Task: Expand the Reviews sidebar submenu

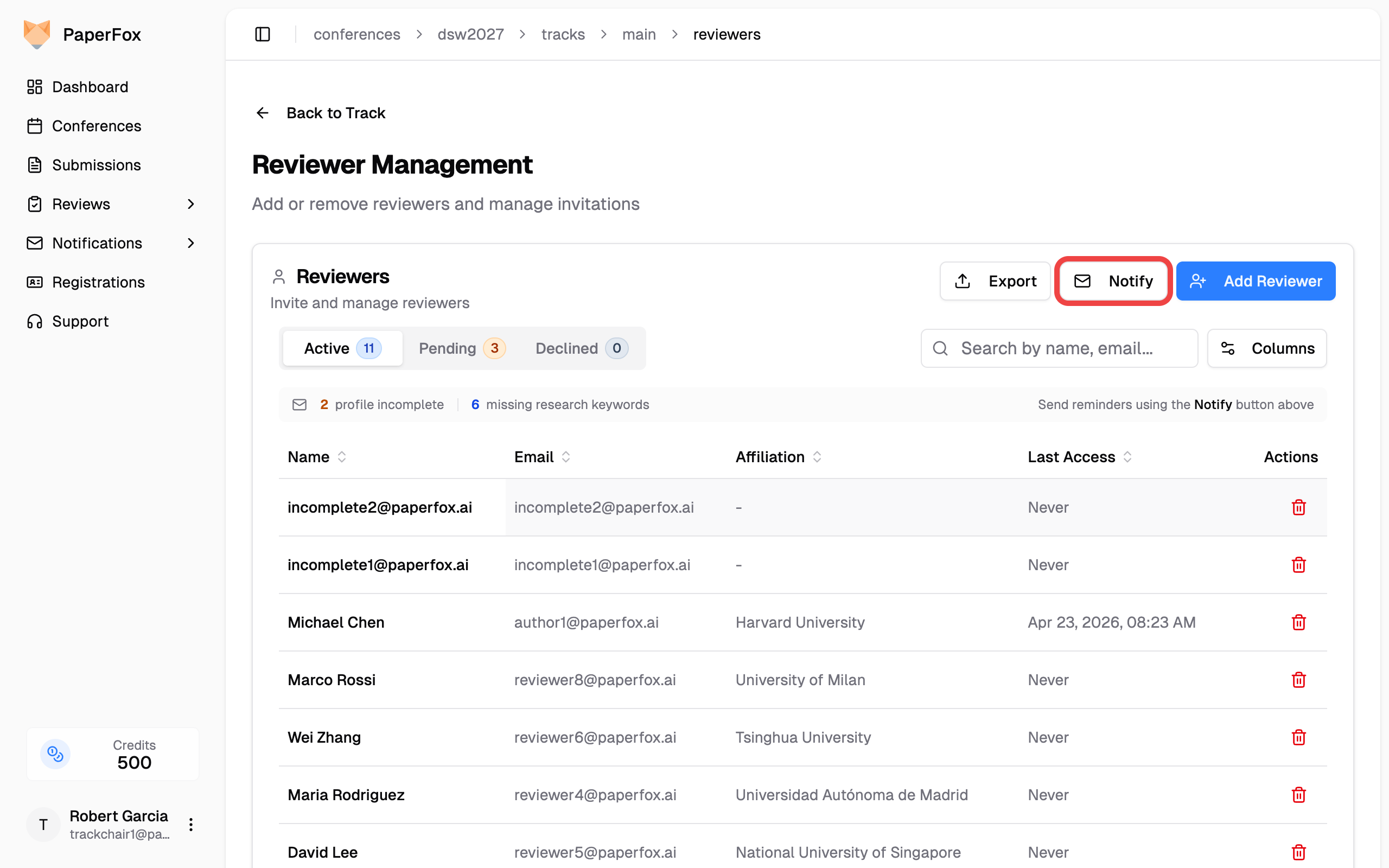Action: tap(191, 205)
